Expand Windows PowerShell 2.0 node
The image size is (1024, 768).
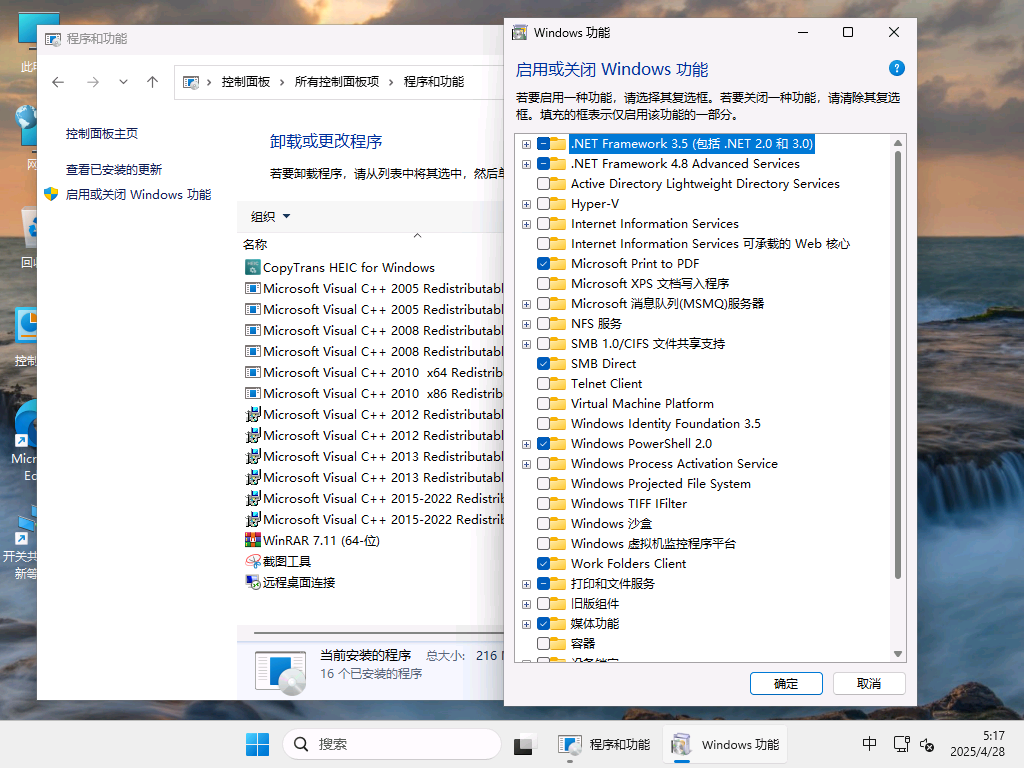(x=526, y=444)
